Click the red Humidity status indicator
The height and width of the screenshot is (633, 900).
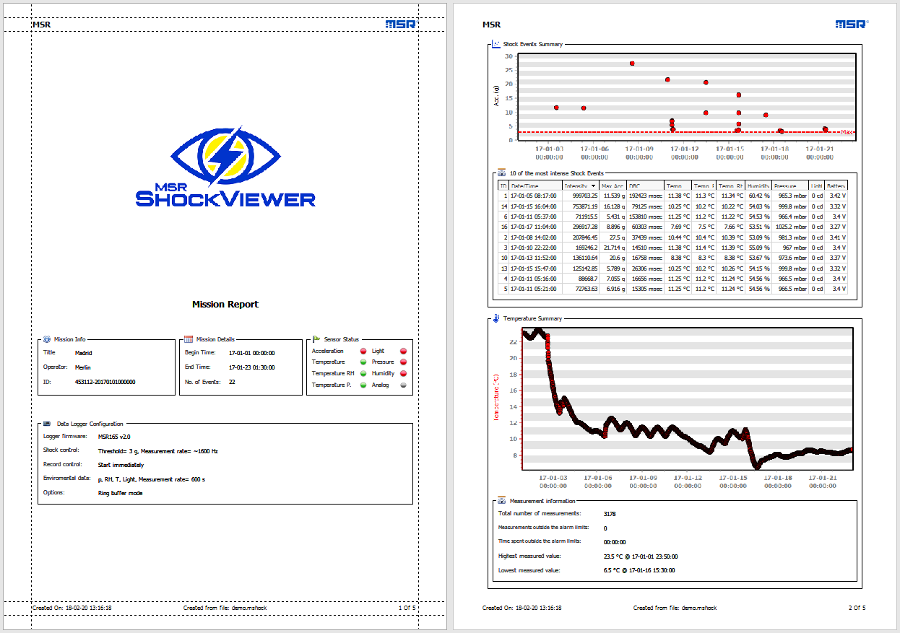coord(404,374)
